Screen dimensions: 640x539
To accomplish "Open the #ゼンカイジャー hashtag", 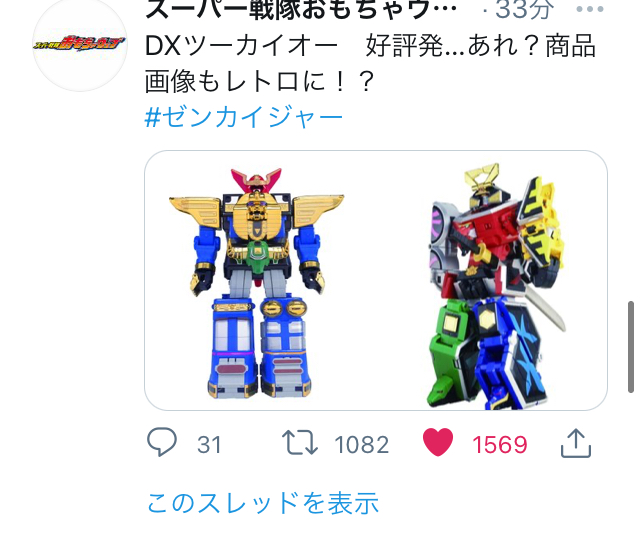I will [x=244, y=117].
